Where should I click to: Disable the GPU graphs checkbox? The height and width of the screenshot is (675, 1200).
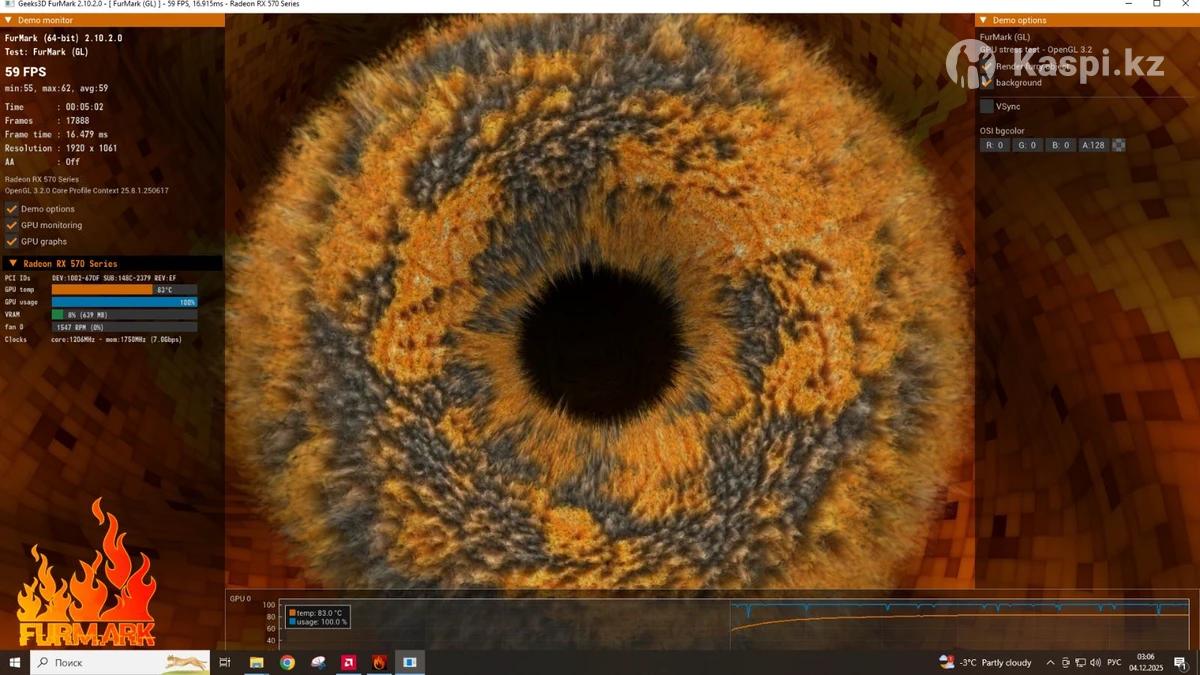click(12, 241)
